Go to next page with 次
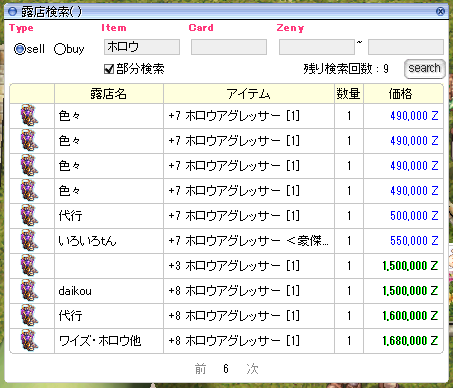This screenshot has height=388, width=453. pyautogui.click(x=252, y=369)
